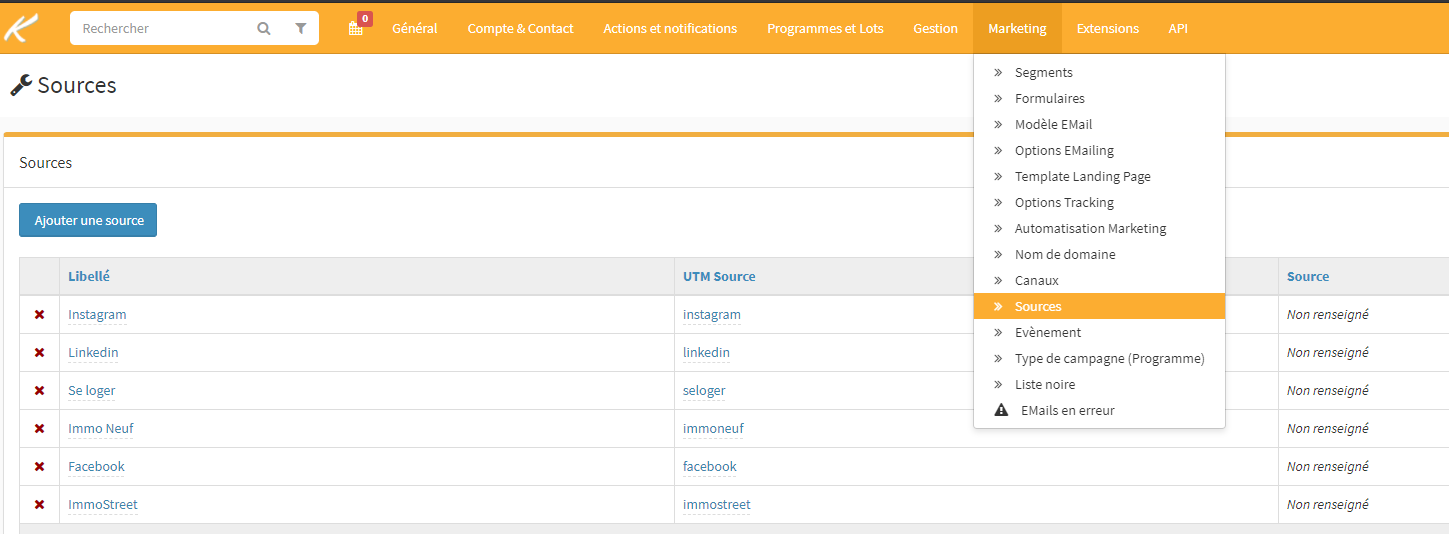Sort by the Source column header
The width and height of the screenshot is (1449, 534).
coord(1308,277)
